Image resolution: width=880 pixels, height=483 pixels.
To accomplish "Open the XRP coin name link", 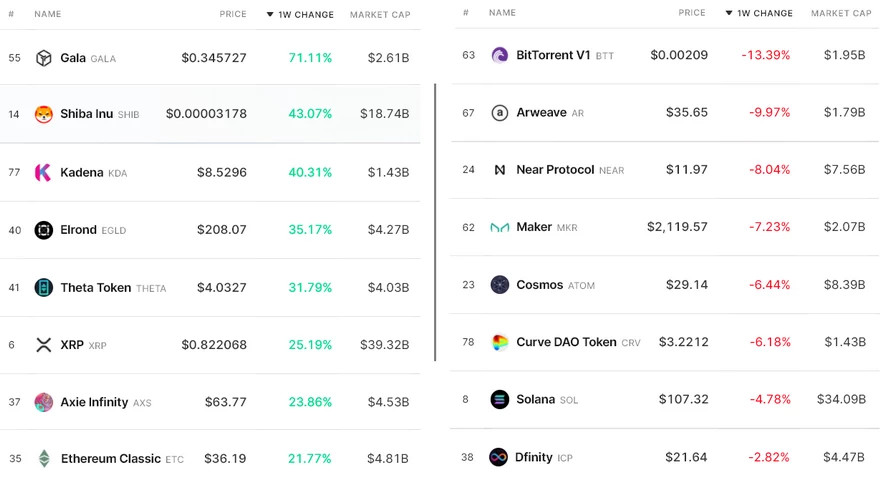I will point(72,345).
